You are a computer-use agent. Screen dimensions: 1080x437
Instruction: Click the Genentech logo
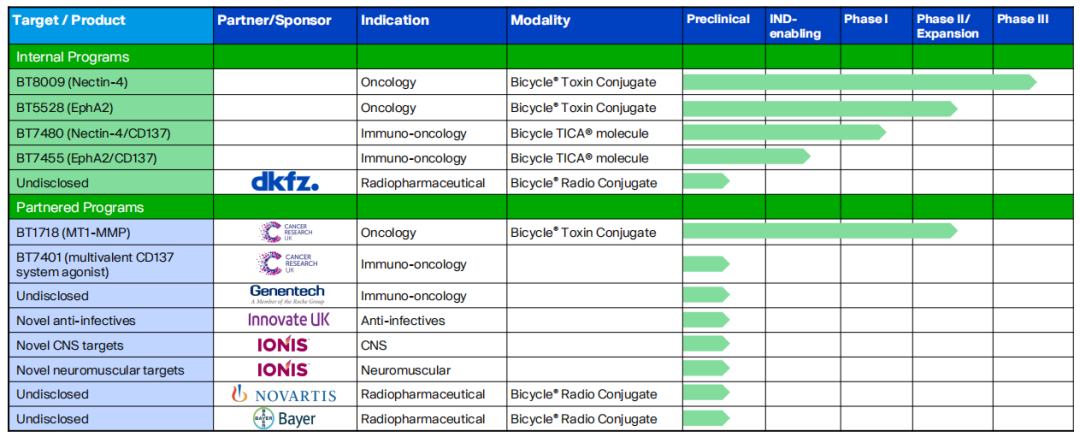tap(286, 295)
